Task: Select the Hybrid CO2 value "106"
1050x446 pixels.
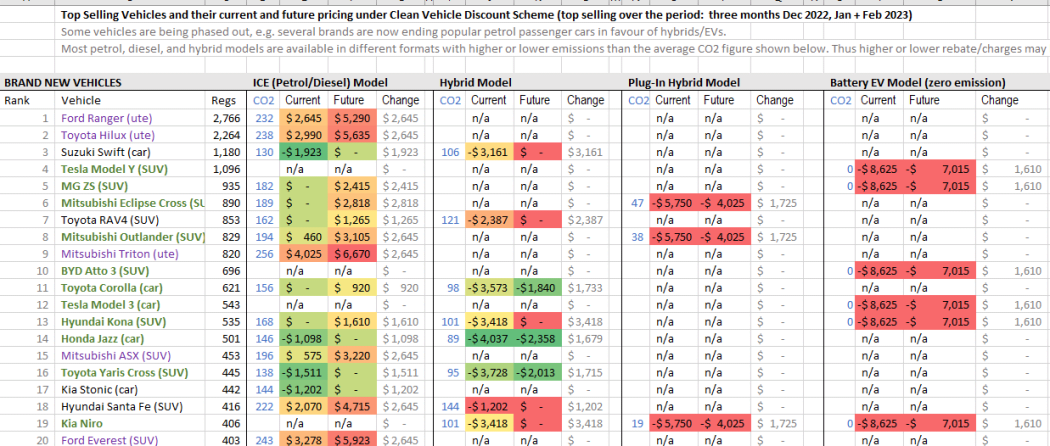Action: pyautogui.click(x=451, y=152)
